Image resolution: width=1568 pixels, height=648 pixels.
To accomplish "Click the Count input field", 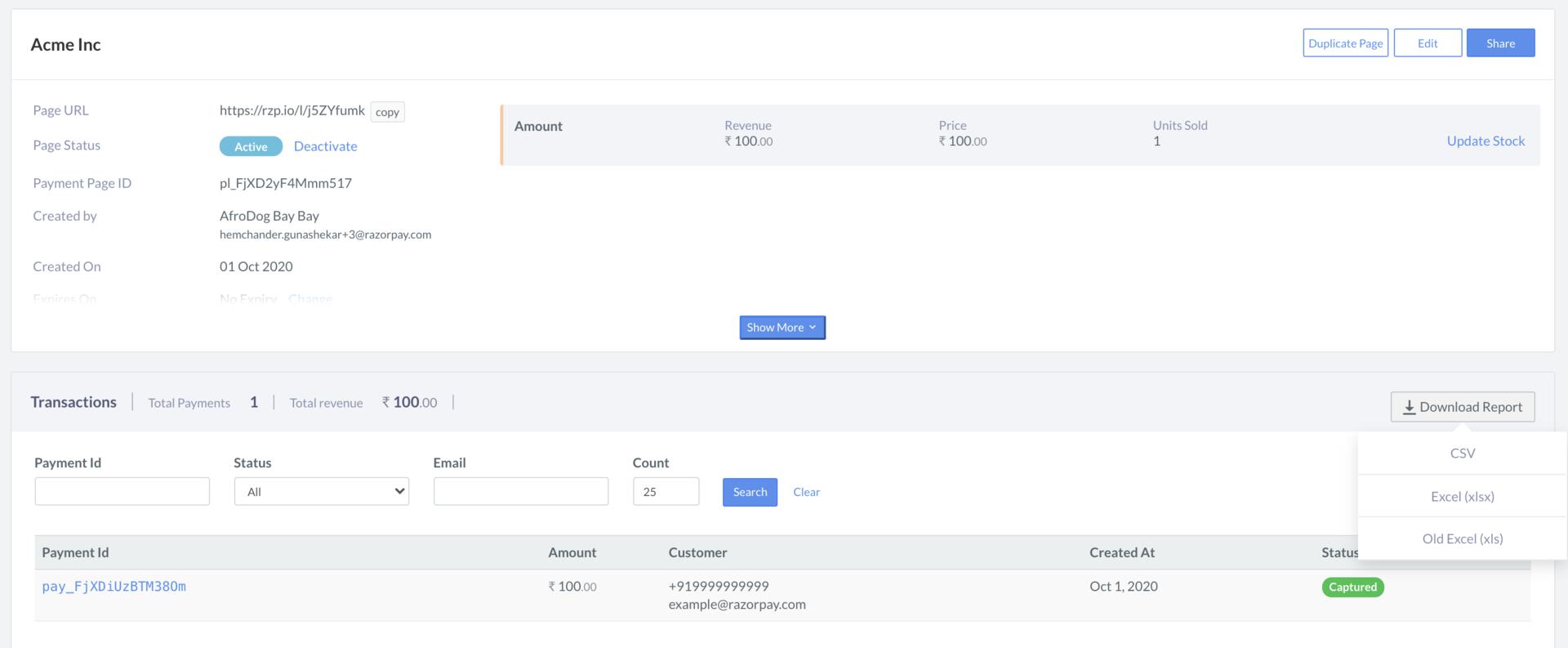I will click(x=666, y=491).
